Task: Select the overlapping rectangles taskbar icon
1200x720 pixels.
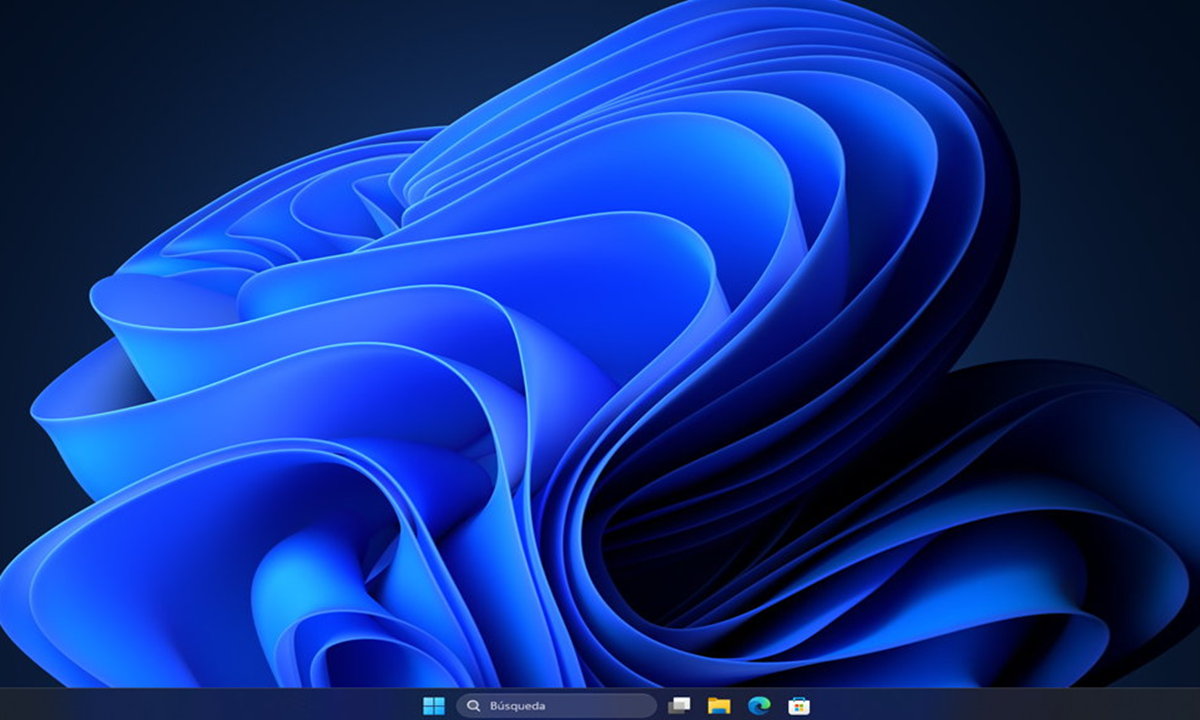Action: [x=679, y=706]
